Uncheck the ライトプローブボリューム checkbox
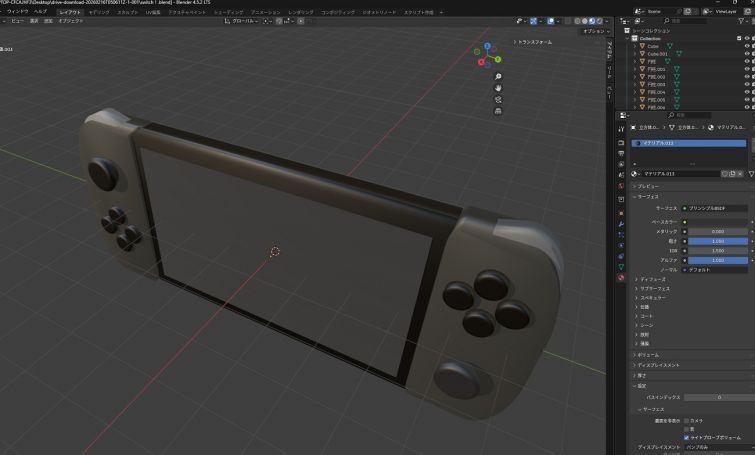The width and height of the screenshot is (755, 455). tap(687, 437)
